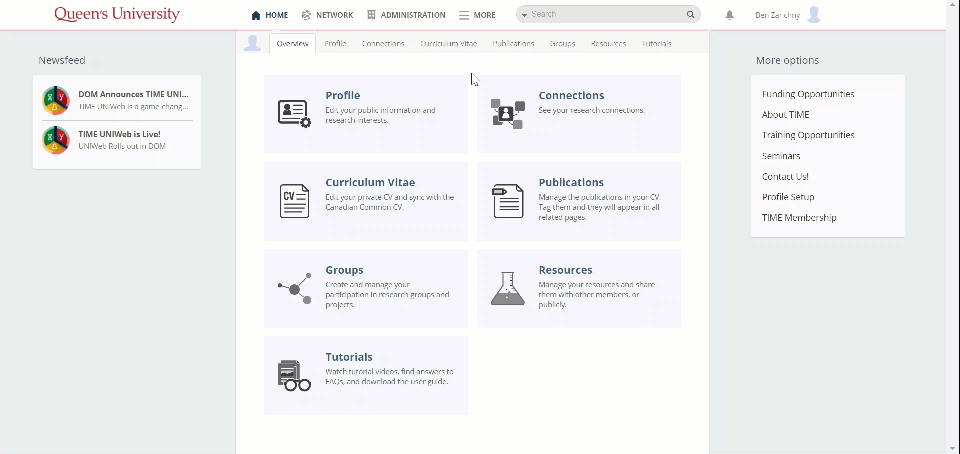The image size is (960, 454).
Task: Click the user avatar in top bar
Action: tap(814, 15)
